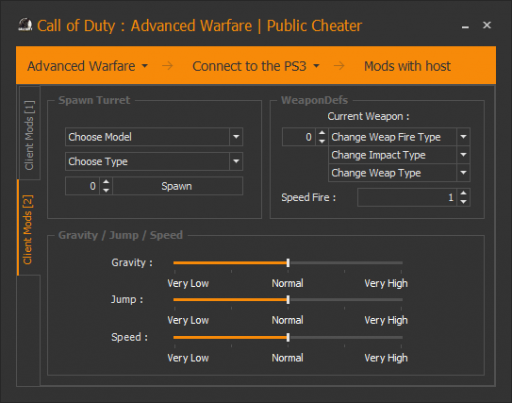
Task: Lower Speed Fire value with down arrow
Action: click(x=463, y=202)
